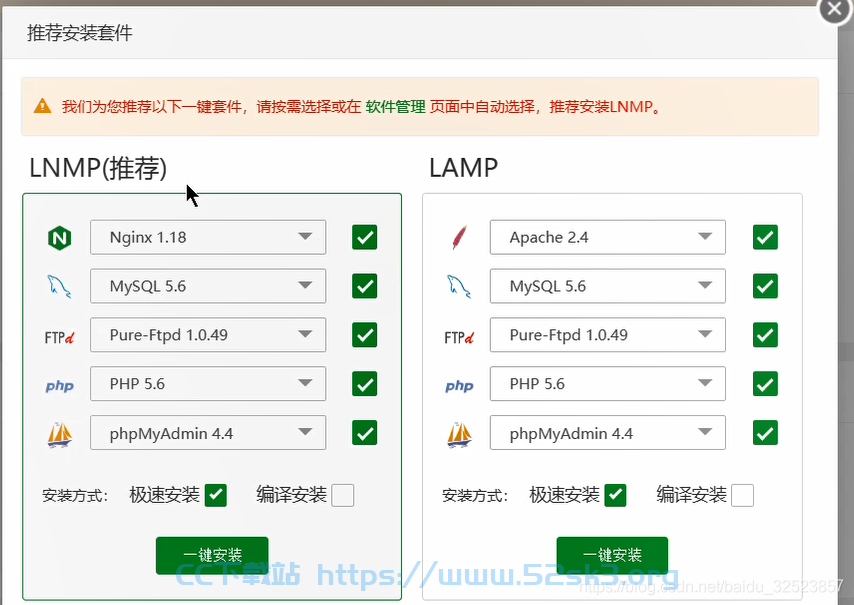This screenshot has width=854, height=605.
Task: Click 编译安装 label text in LNMP
Action: point(291,495)
